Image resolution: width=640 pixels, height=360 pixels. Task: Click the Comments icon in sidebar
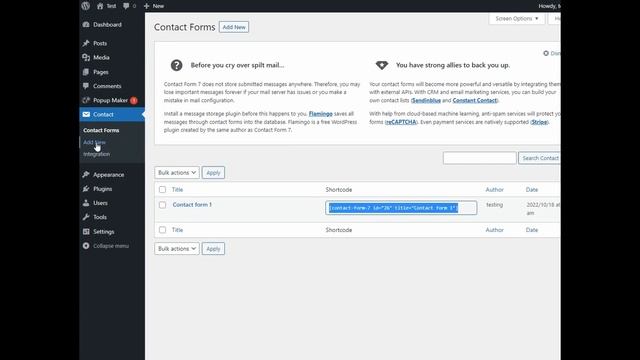tap(86, 86)
